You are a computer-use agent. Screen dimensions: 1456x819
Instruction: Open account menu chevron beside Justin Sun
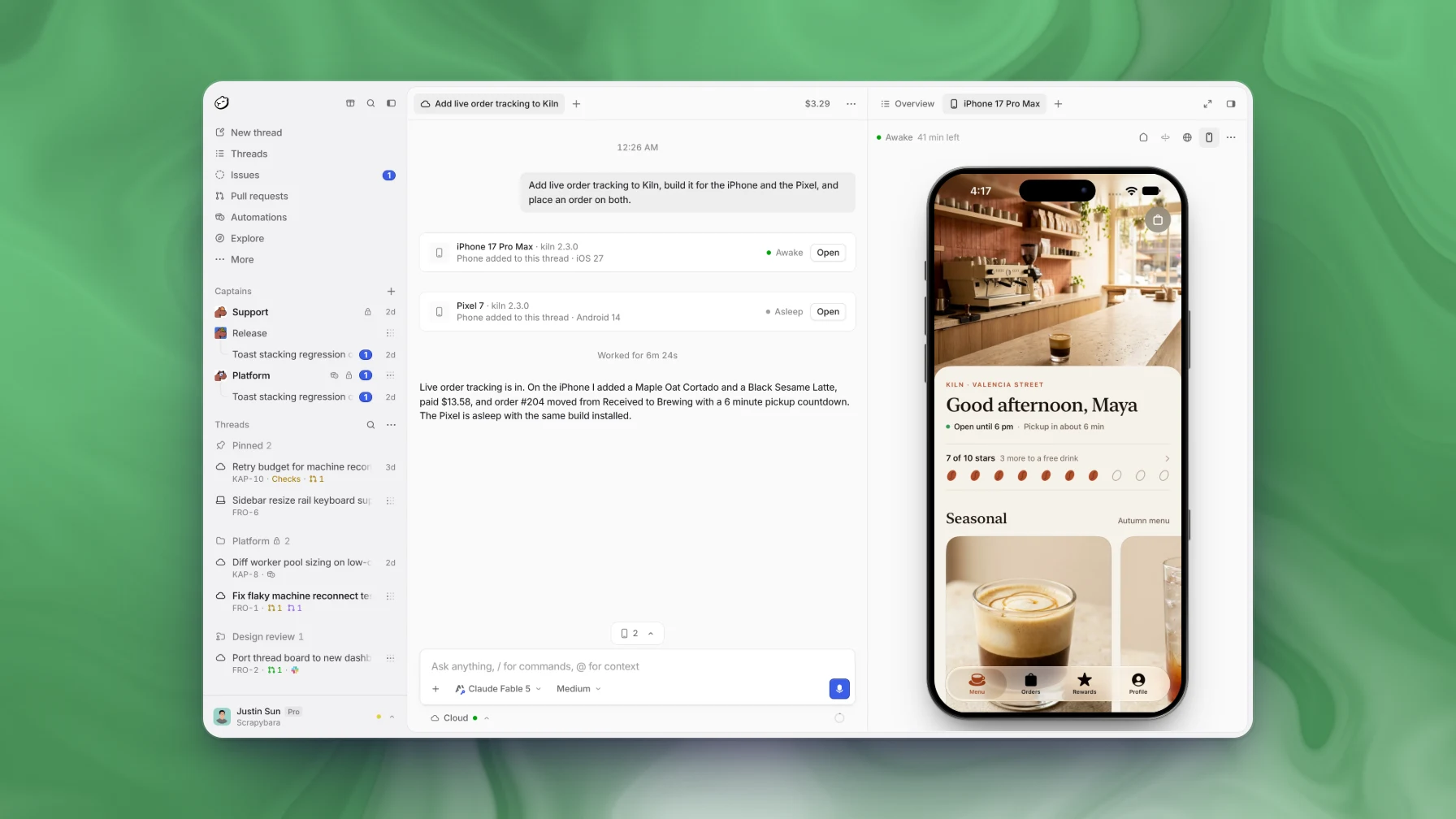[x=392, y=717]
